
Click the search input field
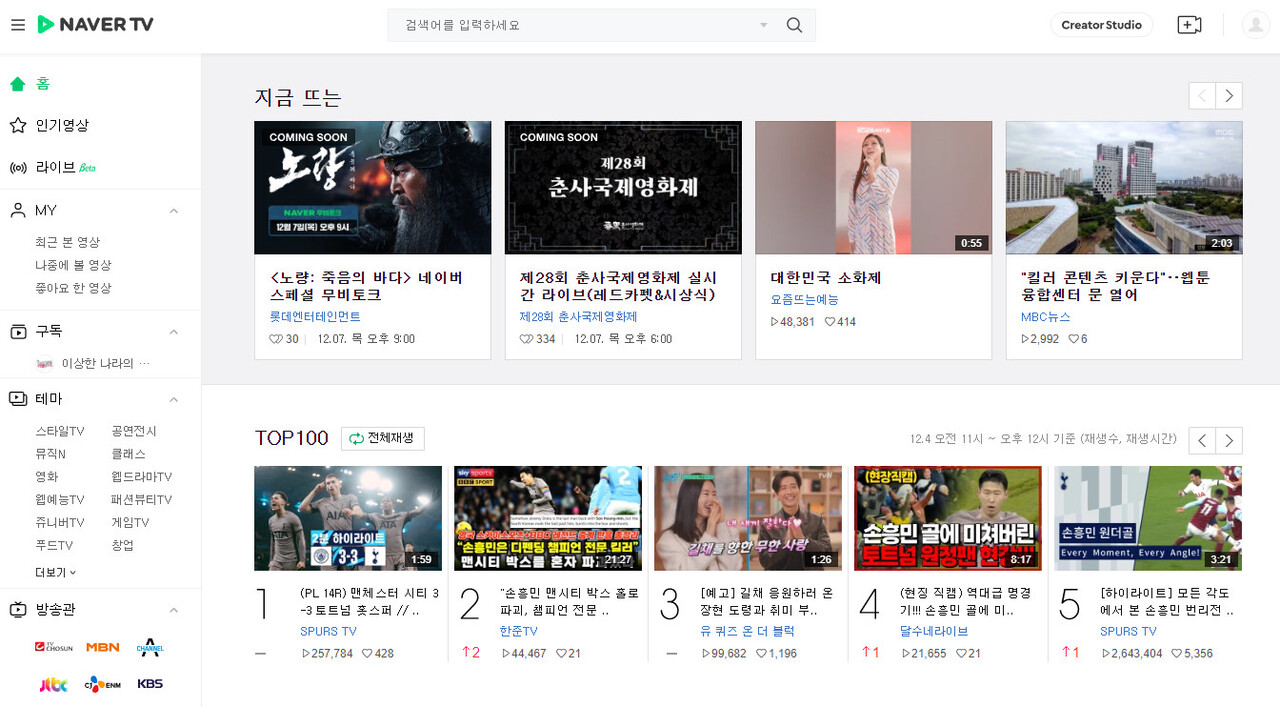pyautogui.click(x=575, y=25)
